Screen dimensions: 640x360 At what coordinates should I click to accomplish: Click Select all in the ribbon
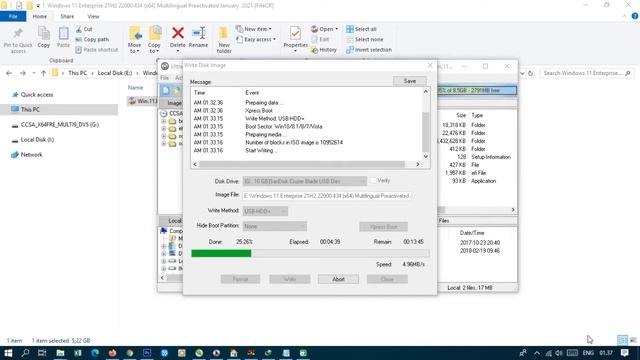coord(361,29)
